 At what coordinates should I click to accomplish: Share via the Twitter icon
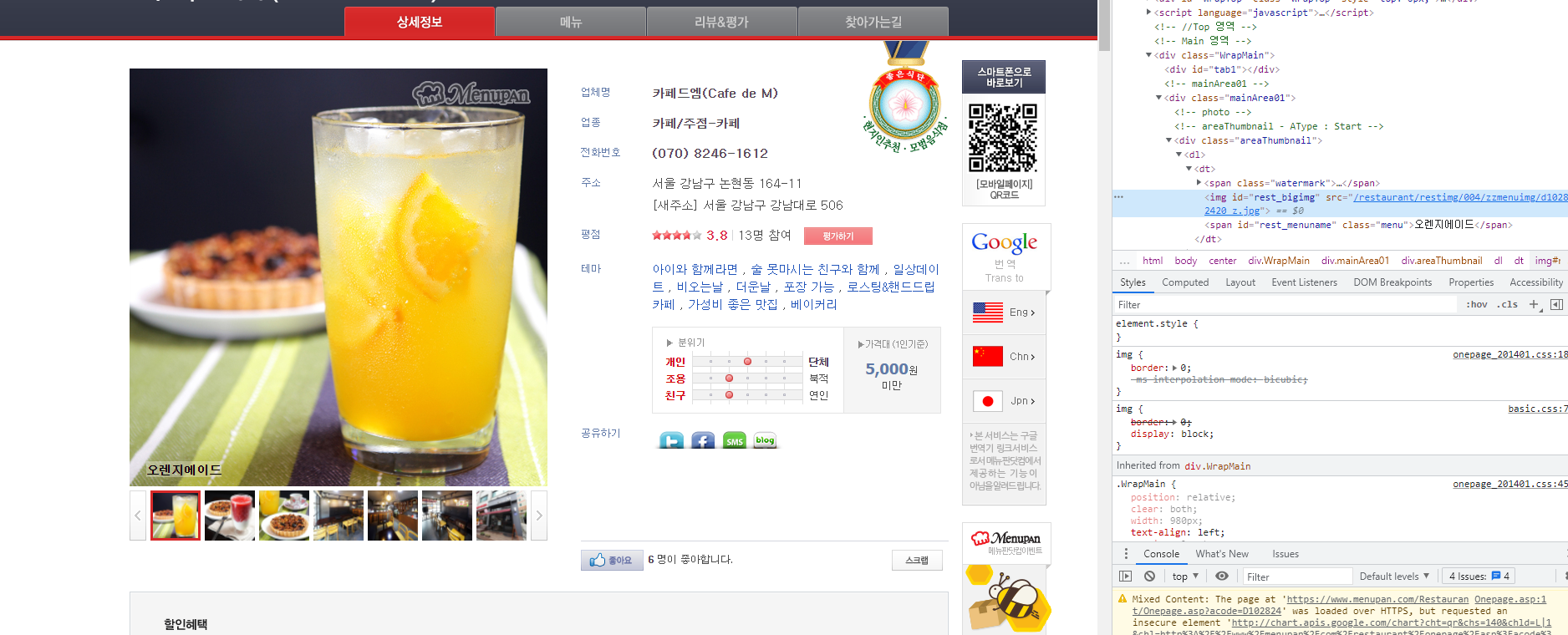(671, 440)
